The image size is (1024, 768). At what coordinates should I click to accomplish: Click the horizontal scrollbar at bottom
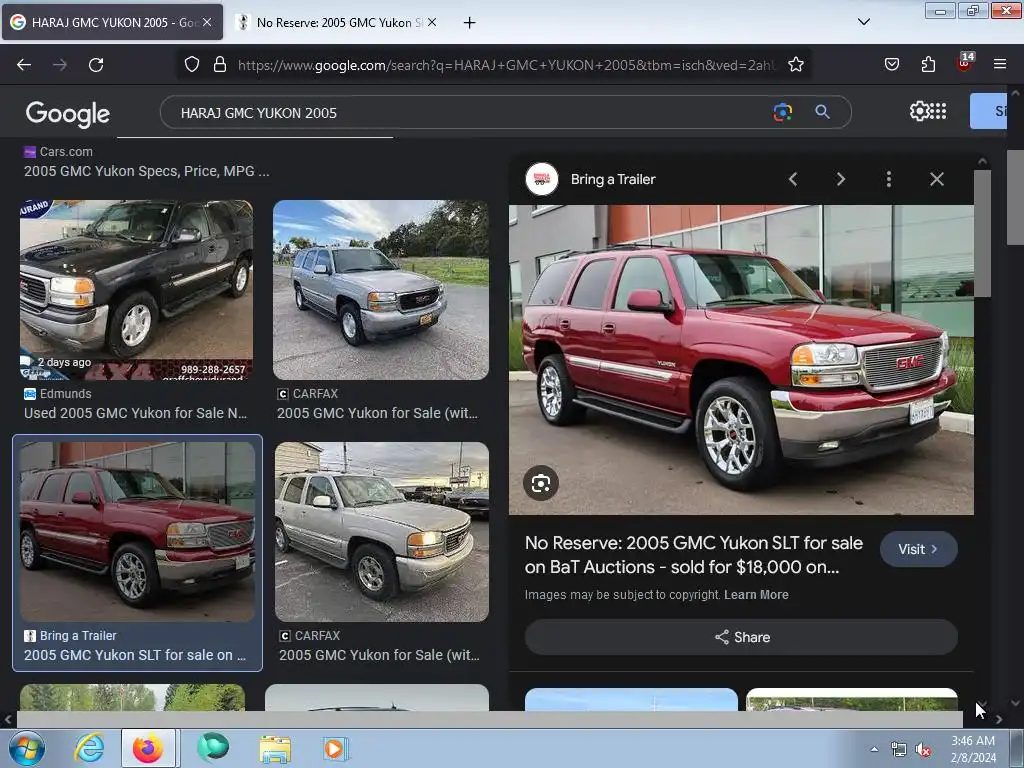[x=488, y=719]
